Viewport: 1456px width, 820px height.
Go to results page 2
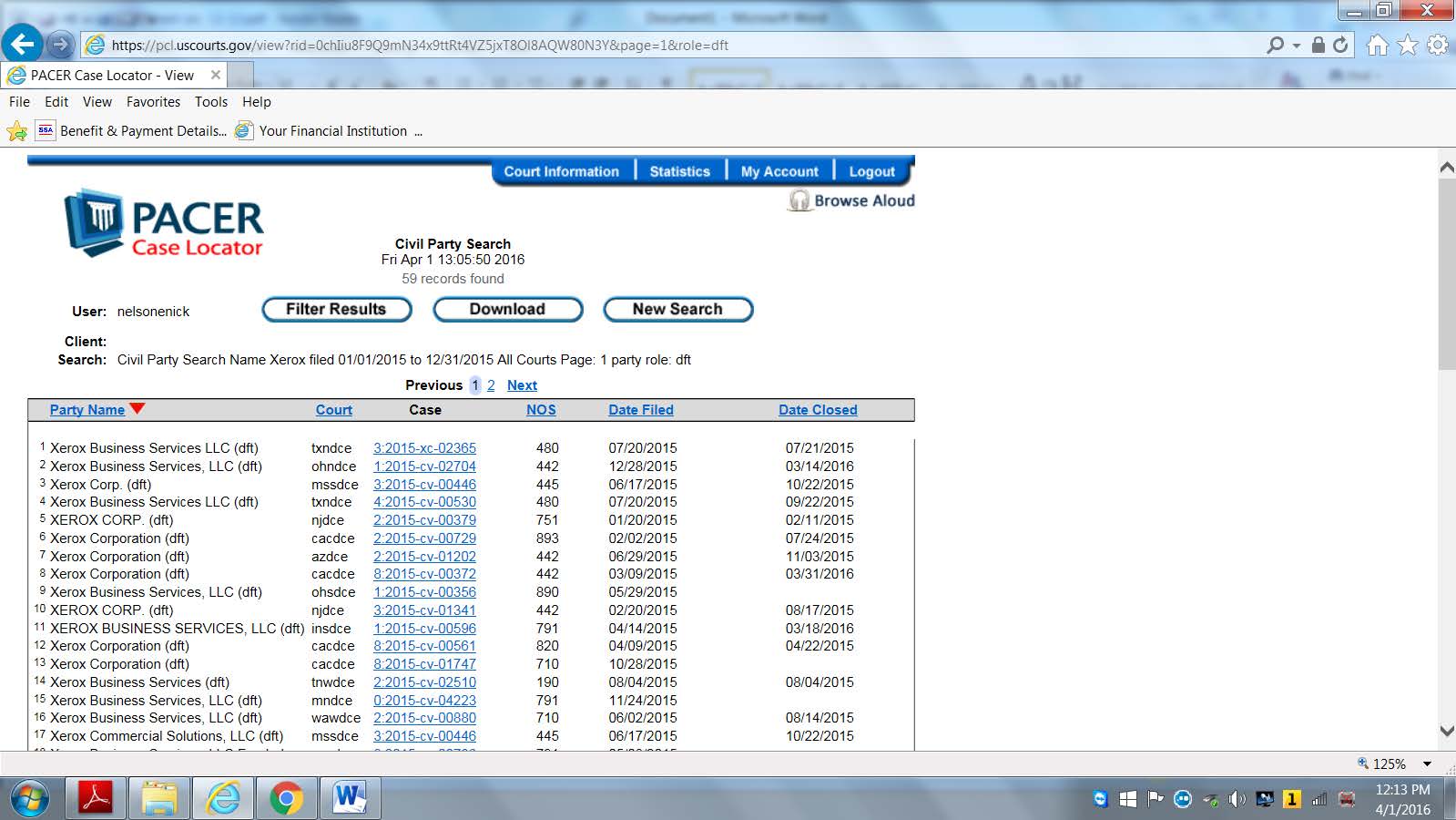pyautogui.click(x=491, y=385)
